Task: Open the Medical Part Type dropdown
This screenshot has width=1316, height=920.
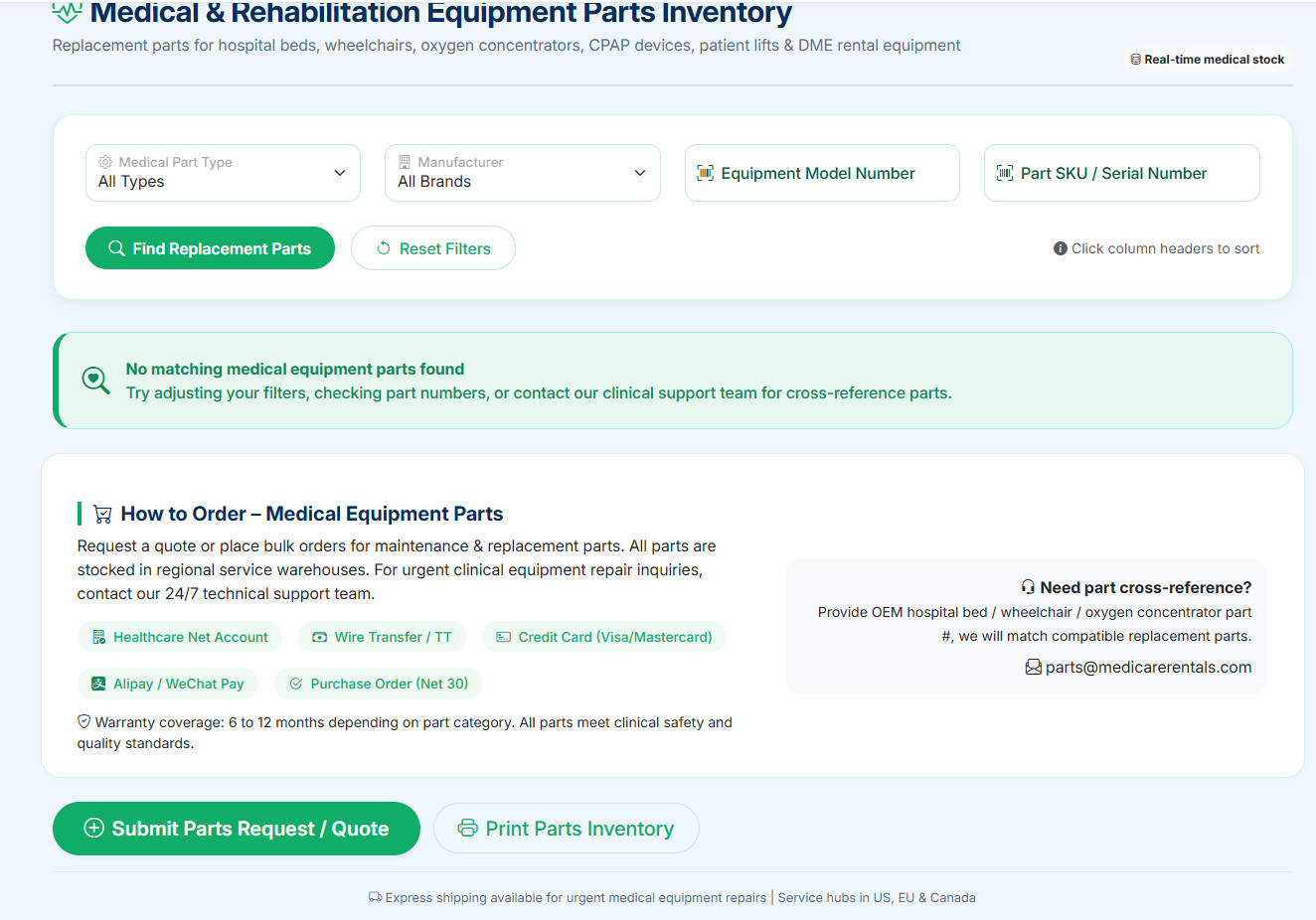Action: [x=223, y=173]
